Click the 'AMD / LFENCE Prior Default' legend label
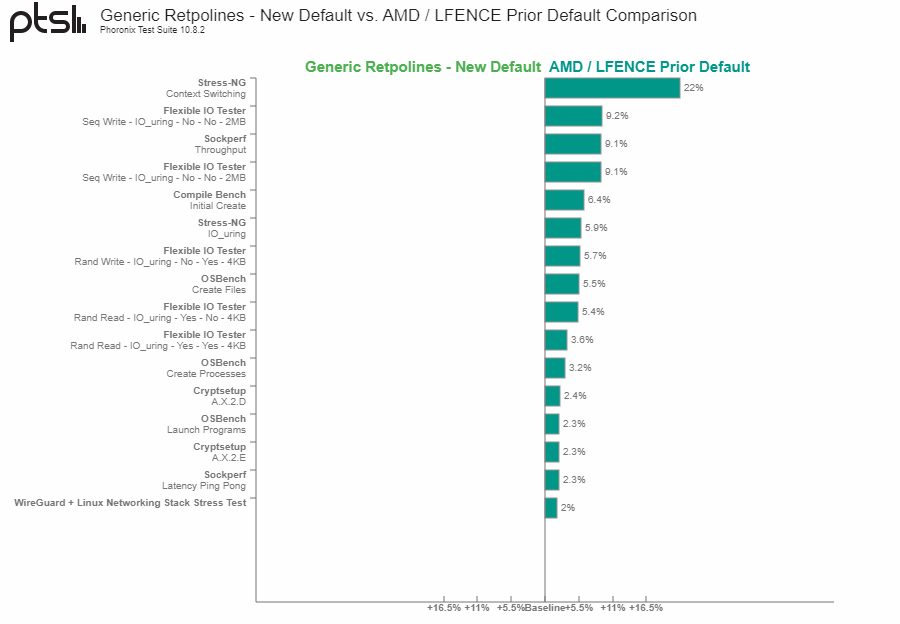900x624 pixels. [649, 67]
